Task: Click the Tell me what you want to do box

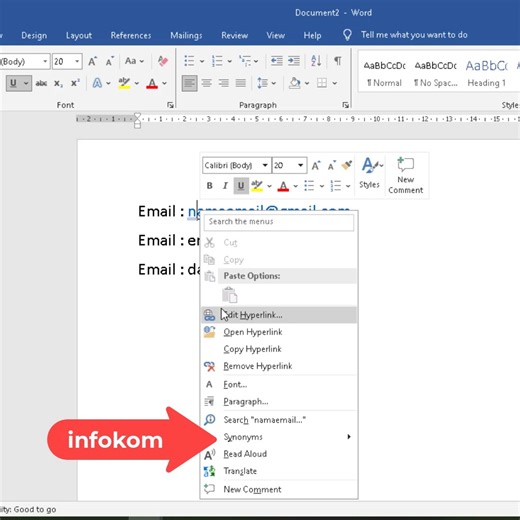Action: pyautogui.click(x=414, y=35)
